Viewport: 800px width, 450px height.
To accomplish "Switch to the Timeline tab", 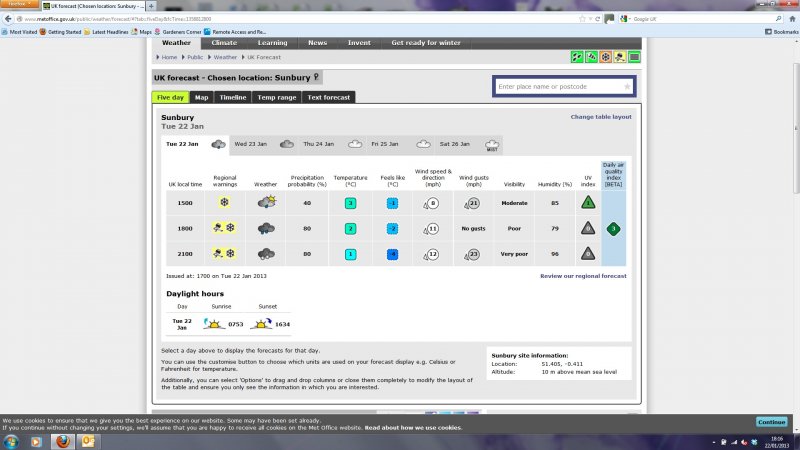I will pos(233,97).
